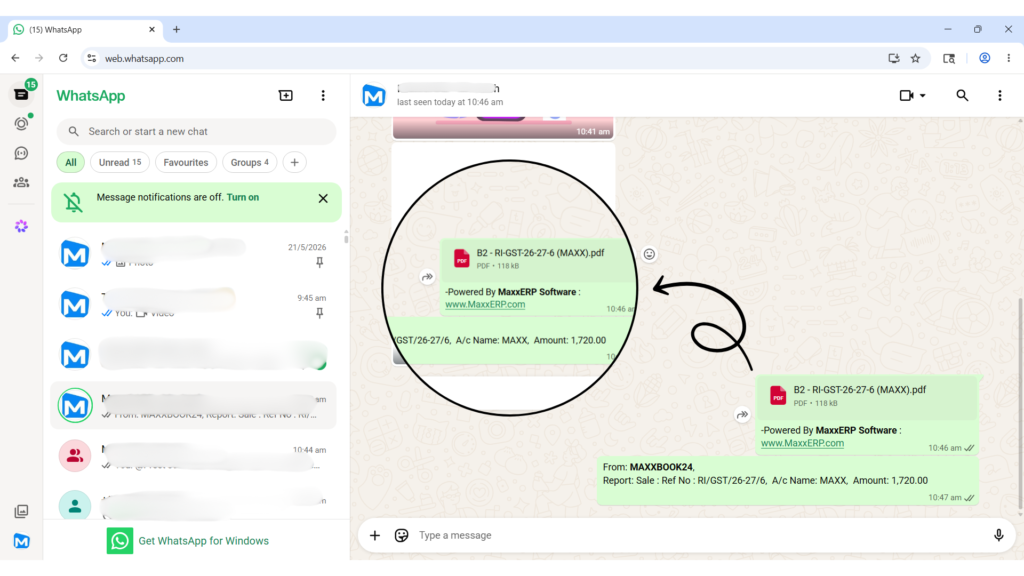Start a video call from chat header
Image resolution: width=1024 pixels, height=576 pixels.
[906, 95]
